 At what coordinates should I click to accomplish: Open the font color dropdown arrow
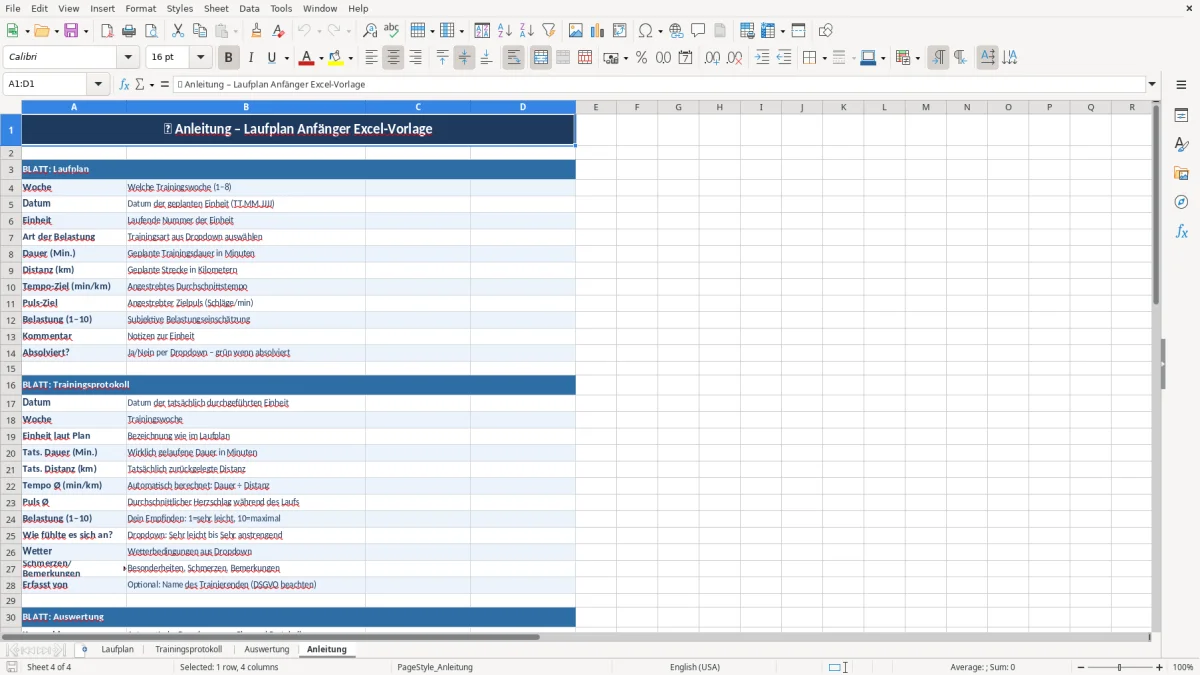pos(320,58)
